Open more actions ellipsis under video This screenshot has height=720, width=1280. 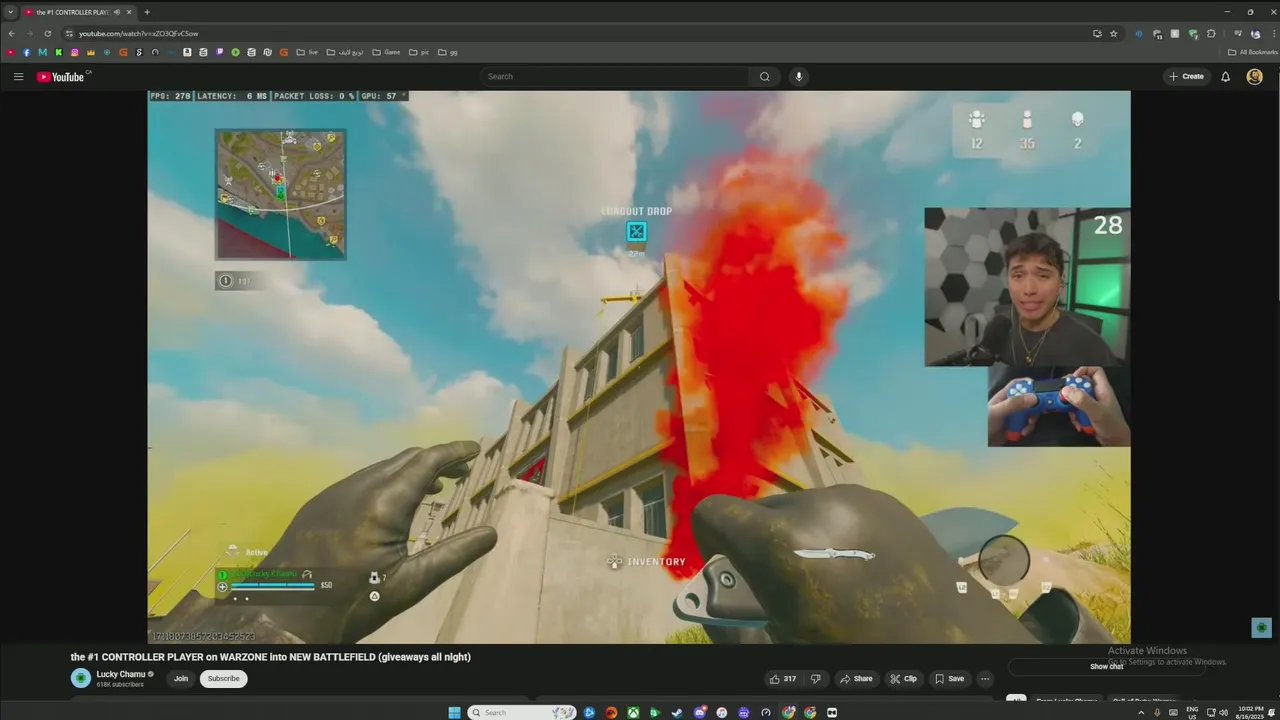[x=985, y=678]
